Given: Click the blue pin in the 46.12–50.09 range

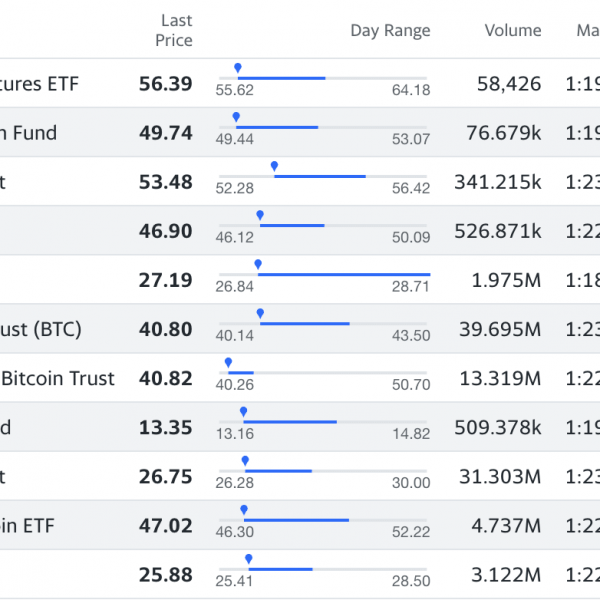Looking at the screenshot, I should click(260, 215).
